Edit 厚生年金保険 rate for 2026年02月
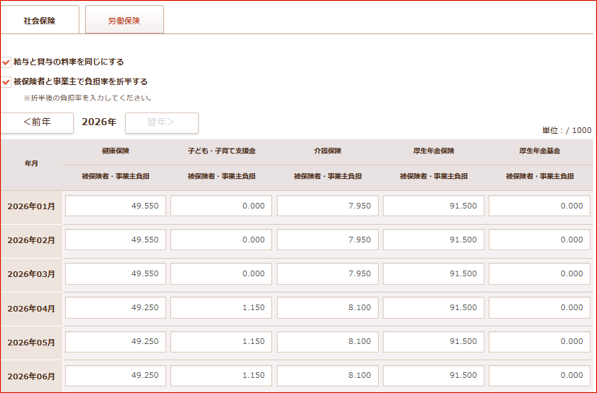 coord(433,240)
